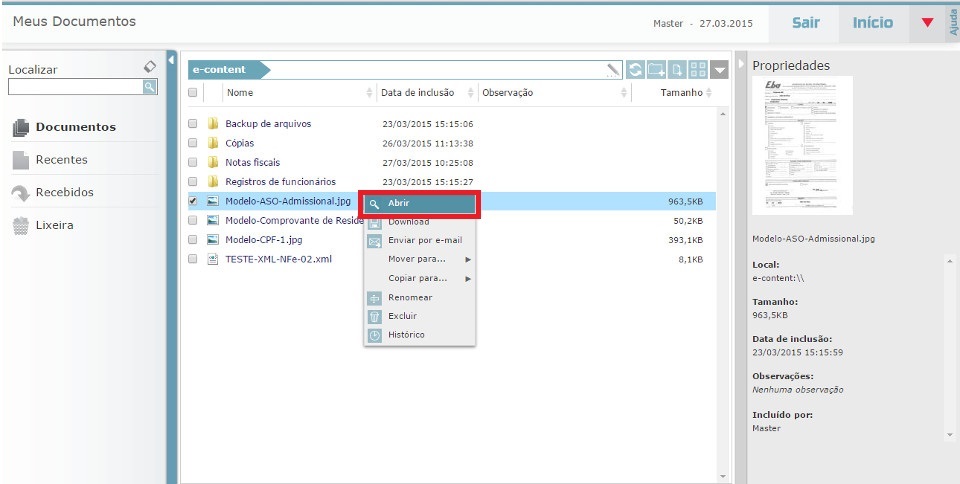This screenshot has height=484, width=960.
Task: Open the red triangle dropdown near Início
Action: (927, 23)
